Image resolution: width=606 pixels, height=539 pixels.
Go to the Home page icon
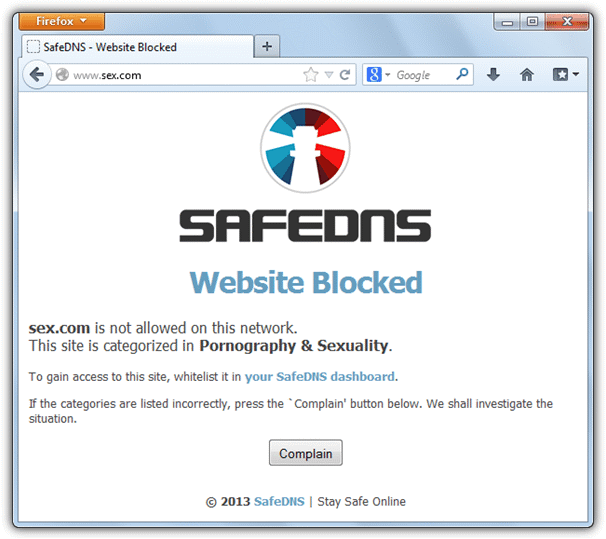point(526,74)
